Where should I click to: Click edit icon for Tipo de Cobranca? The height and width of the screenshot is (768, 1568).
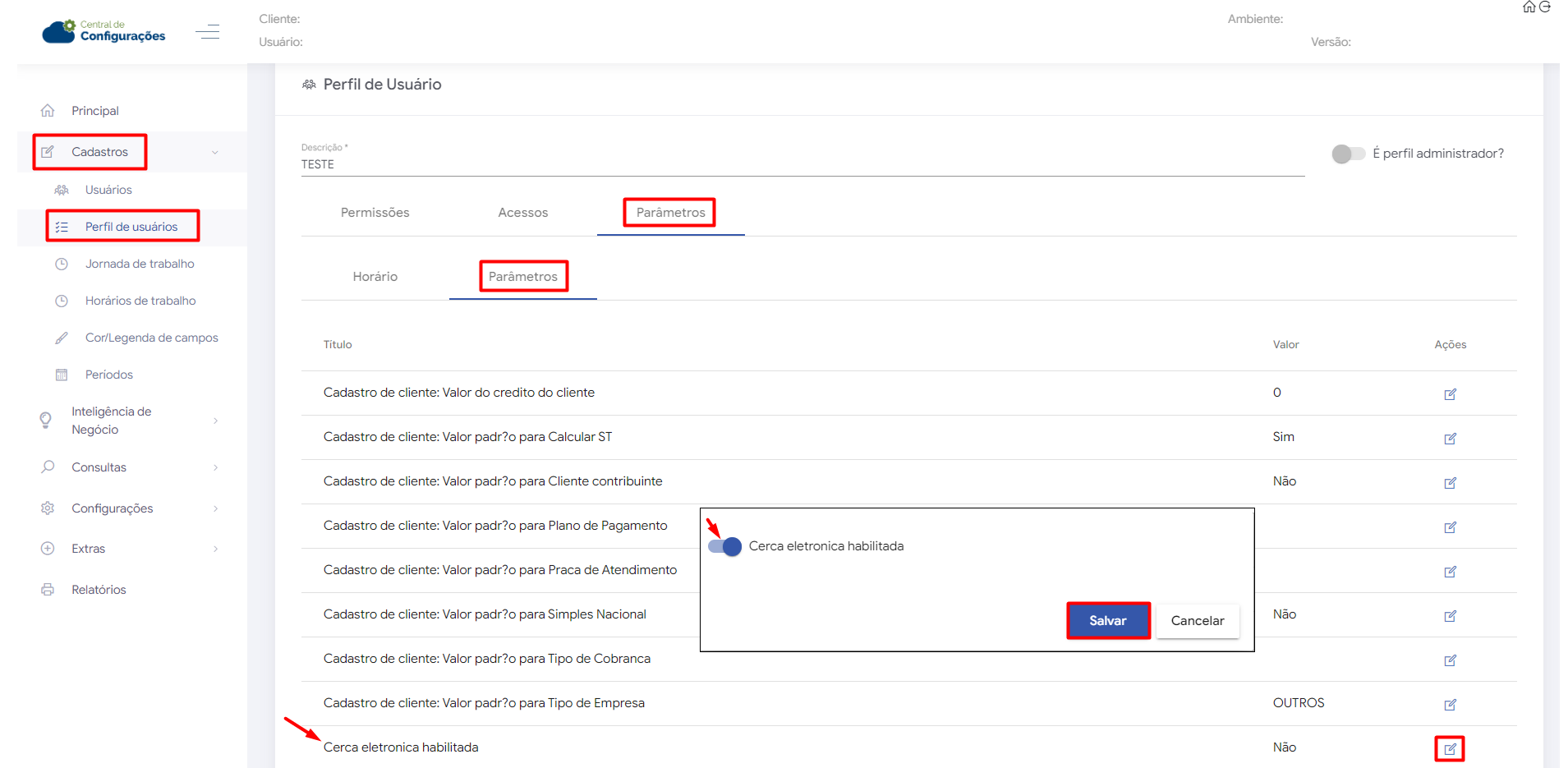tap(1450, 660)
